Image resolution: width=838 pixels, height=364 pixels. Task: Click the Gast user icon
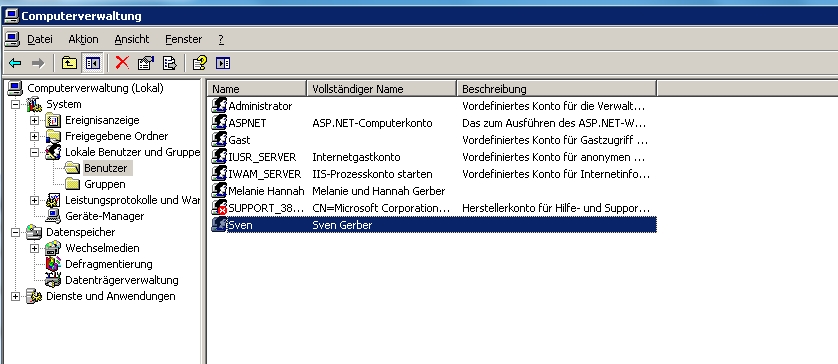[x=219, y=140]
